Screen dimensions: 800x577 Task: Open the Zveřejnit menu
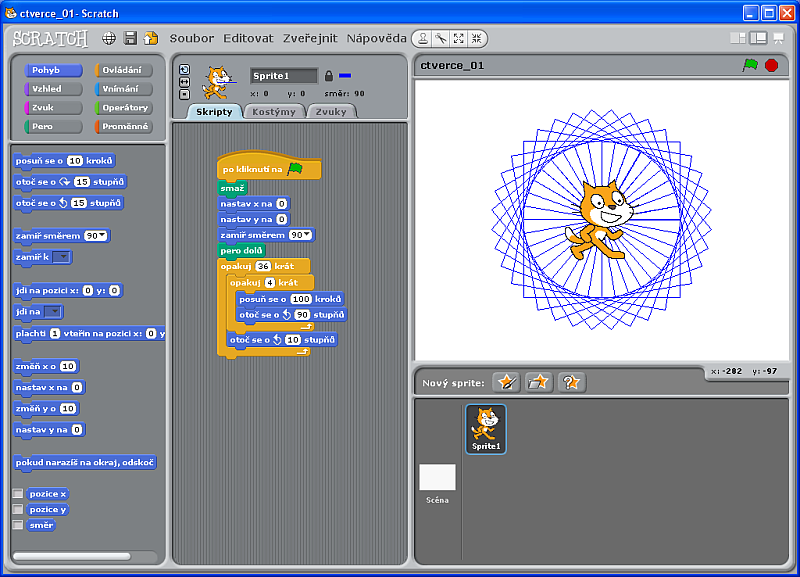(x=310, y=38)
